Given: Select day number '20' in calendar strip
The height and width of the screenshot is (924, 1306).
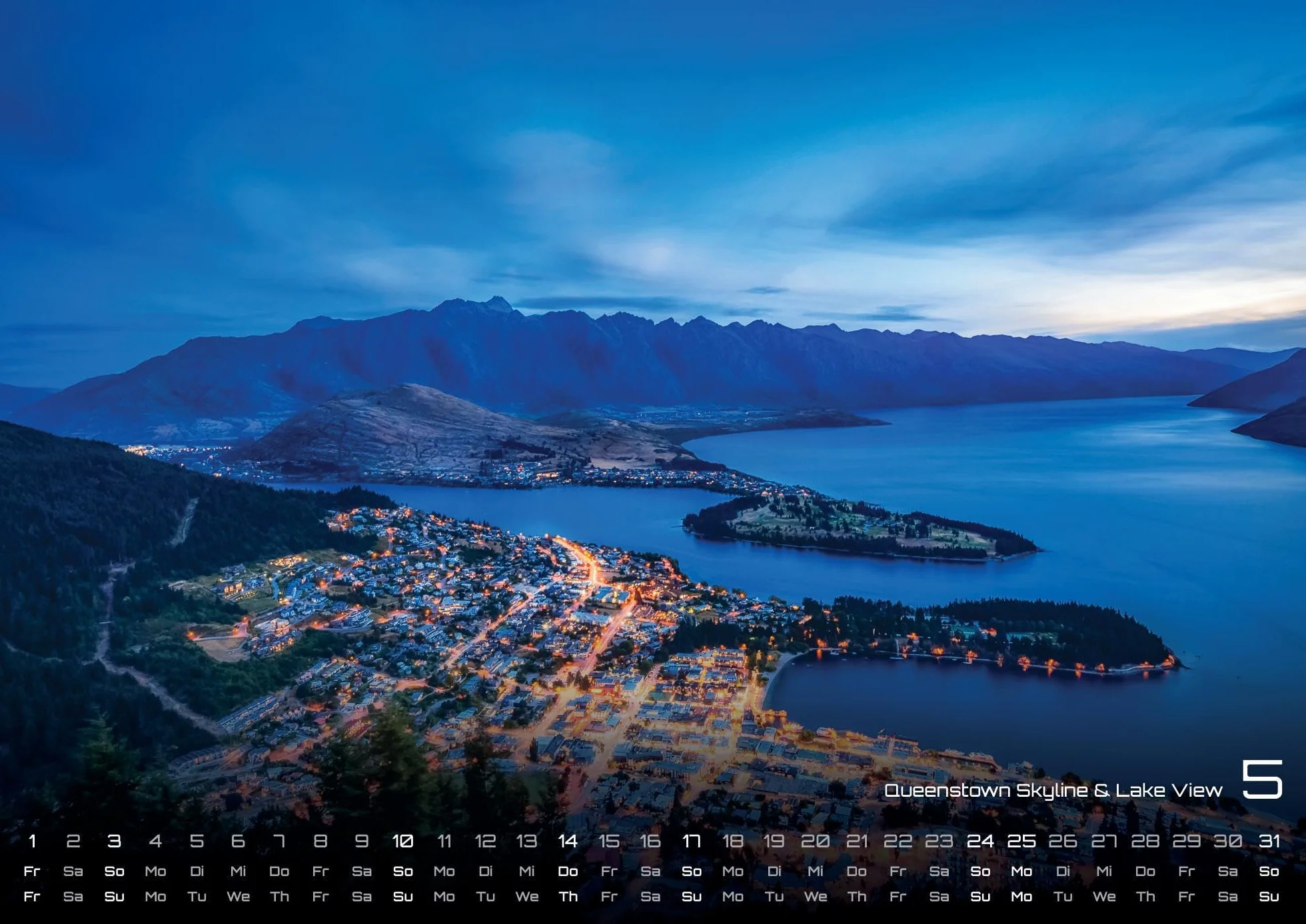Looking at the screenshot, I should click(816, 841).
